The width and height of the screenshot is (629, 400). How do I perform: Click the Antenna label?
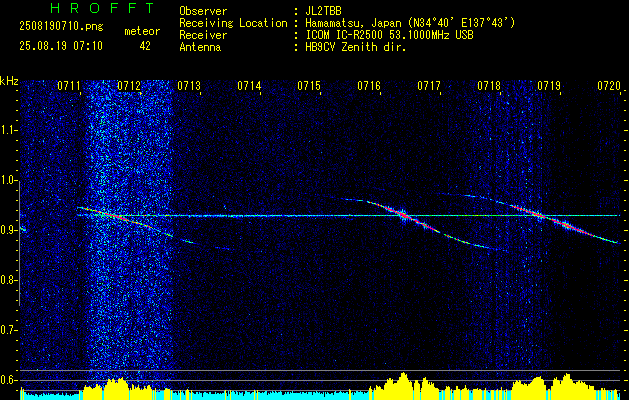[200, 47]
